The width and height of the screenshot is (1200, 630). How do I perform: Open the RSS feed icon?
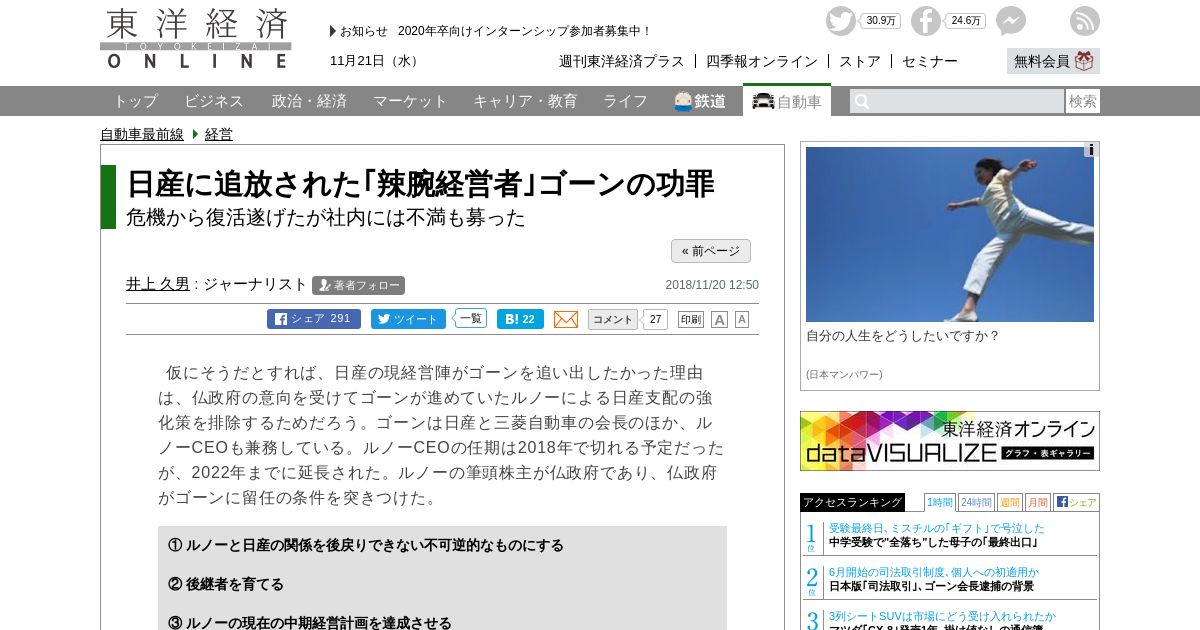1085,21
